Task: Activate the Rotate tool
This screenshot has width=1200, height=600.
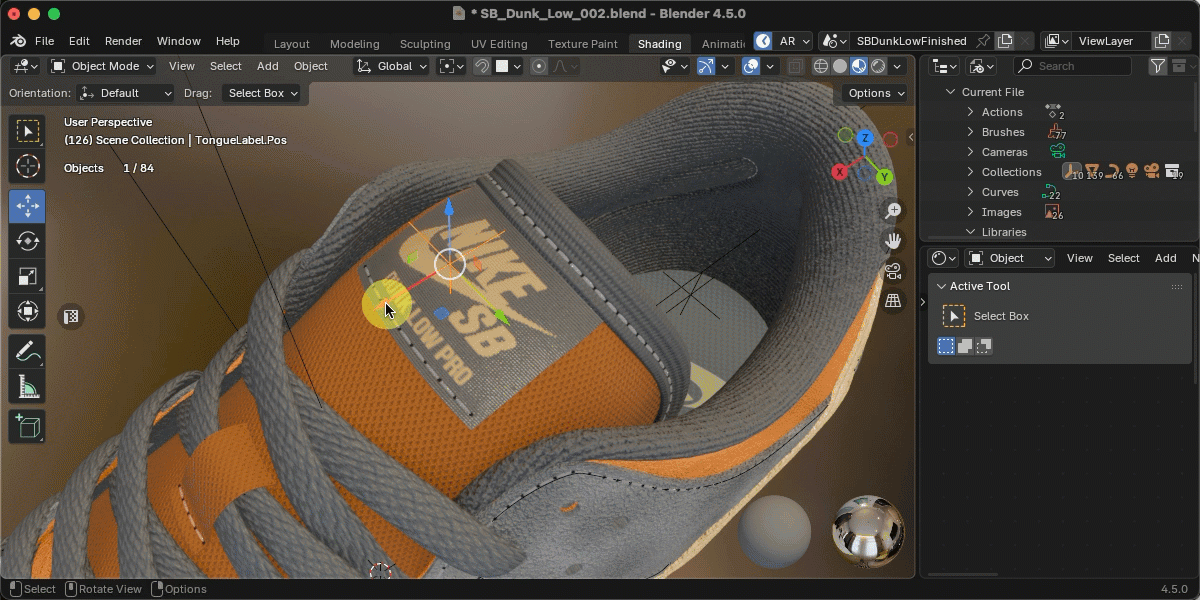Action: click(x=27, y=241)
